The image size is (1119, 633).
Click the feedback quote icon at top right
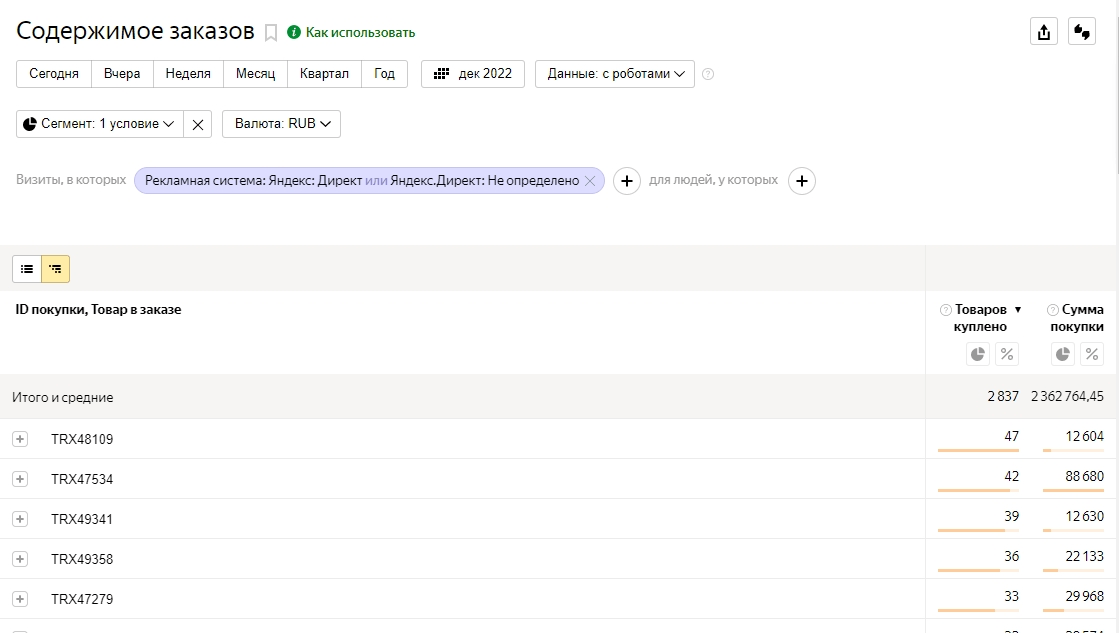point(1082,32)
